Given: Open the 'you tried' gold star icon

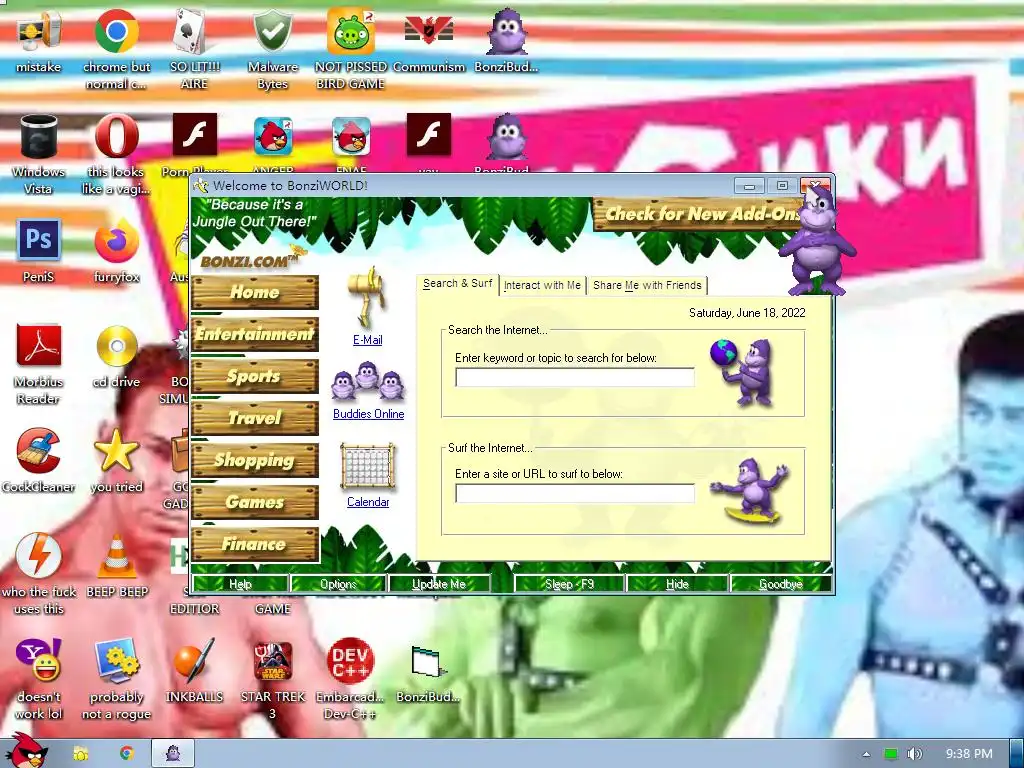Looking at the screenshot, I should [116, 450].
